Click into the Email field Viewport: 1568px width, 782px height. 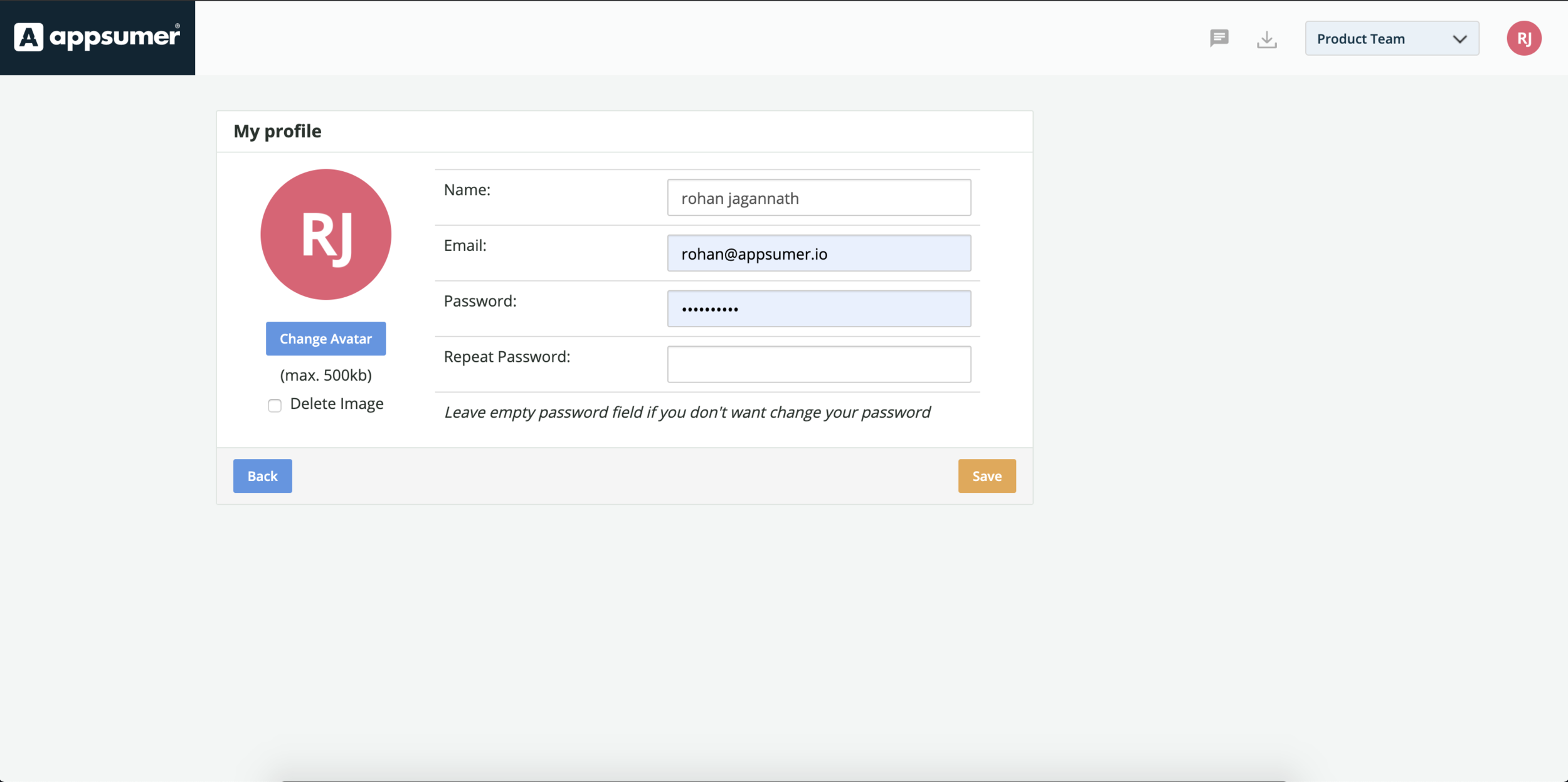[x=818, y=253]
